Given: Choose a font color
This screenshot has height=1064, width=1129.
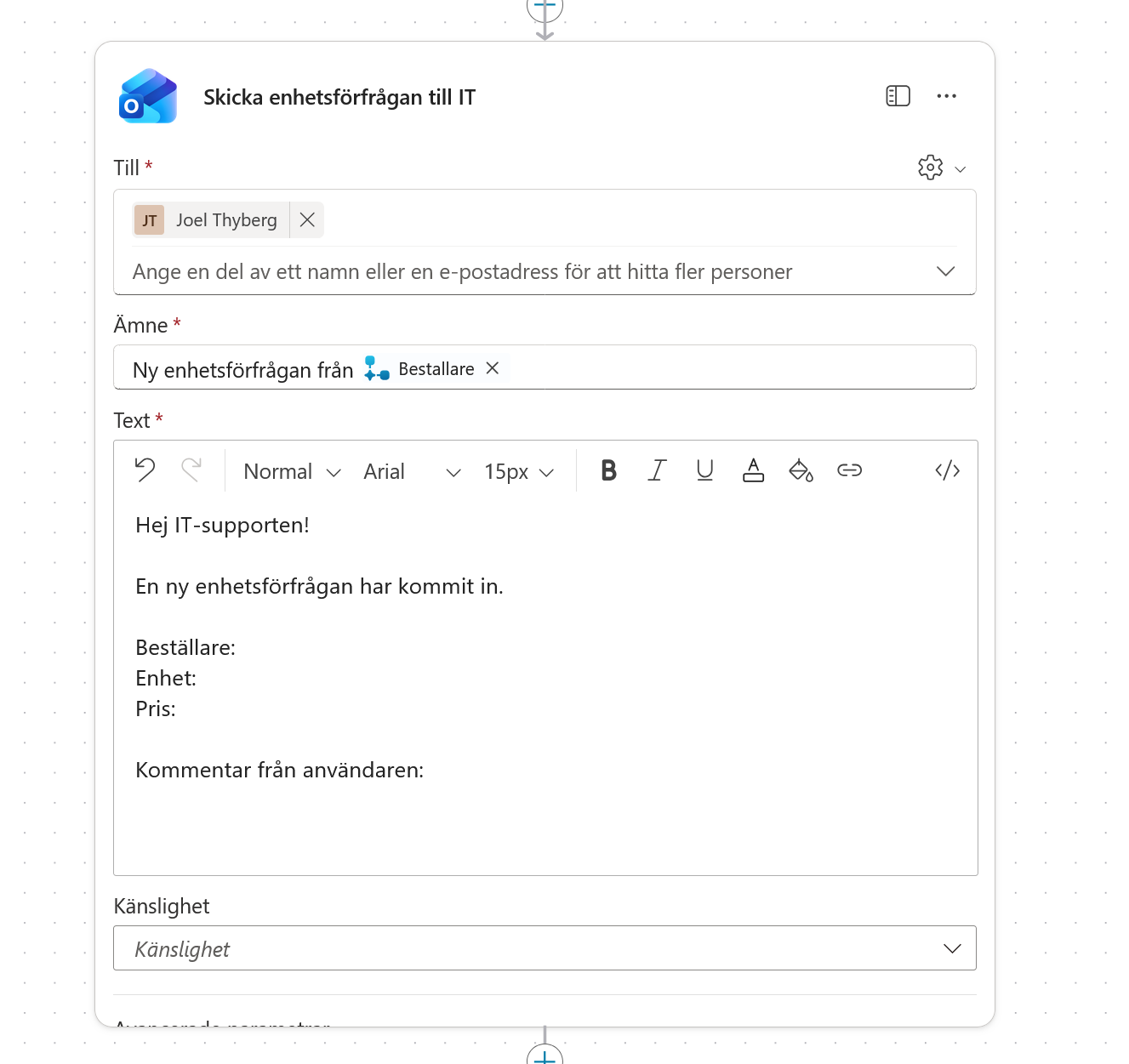Looking at the screenshot, I should coord(753,470).
